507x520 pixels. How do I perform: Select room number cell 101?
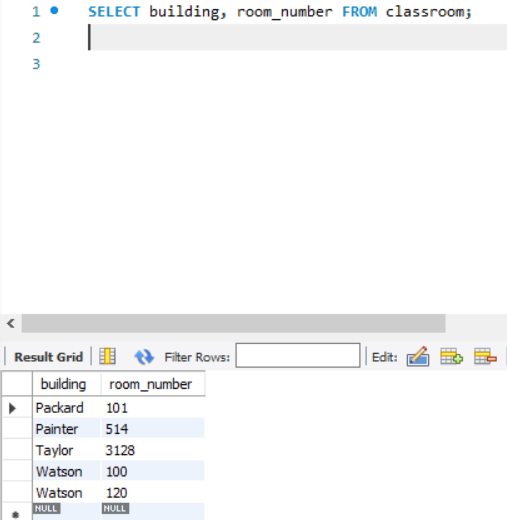click(153, 408)
